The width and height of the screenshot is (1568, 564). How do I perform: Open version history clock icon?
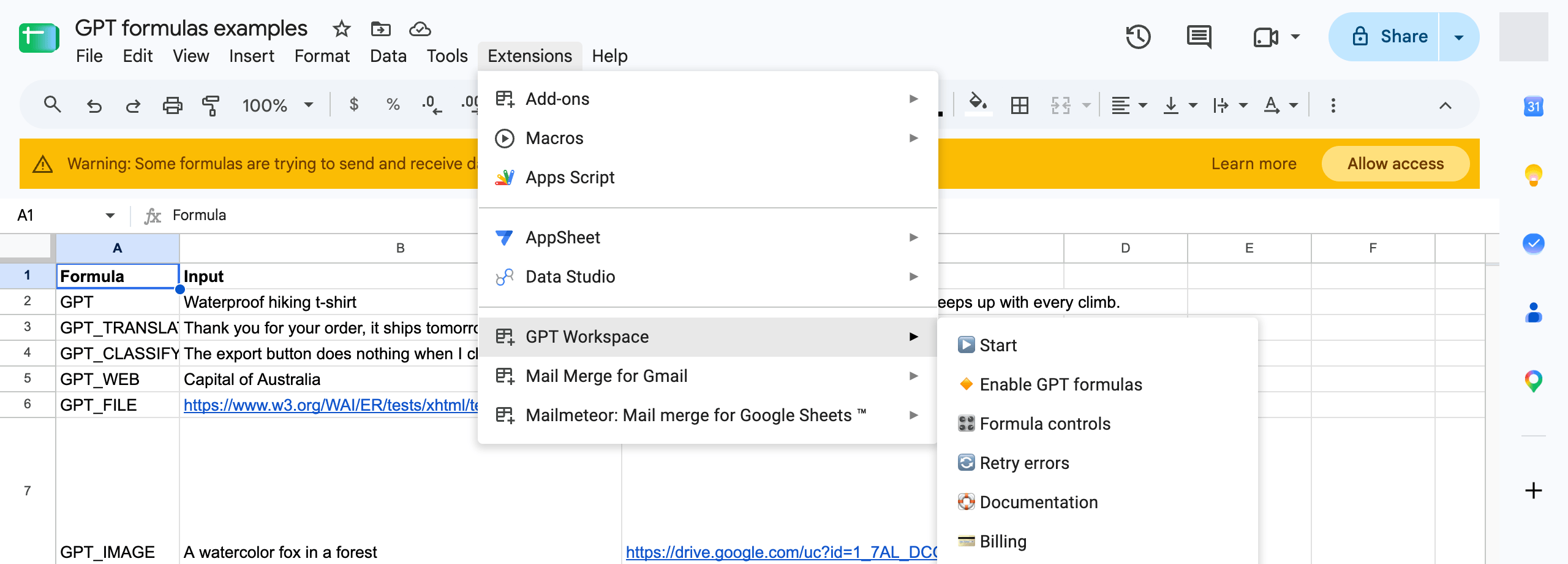1138,37
